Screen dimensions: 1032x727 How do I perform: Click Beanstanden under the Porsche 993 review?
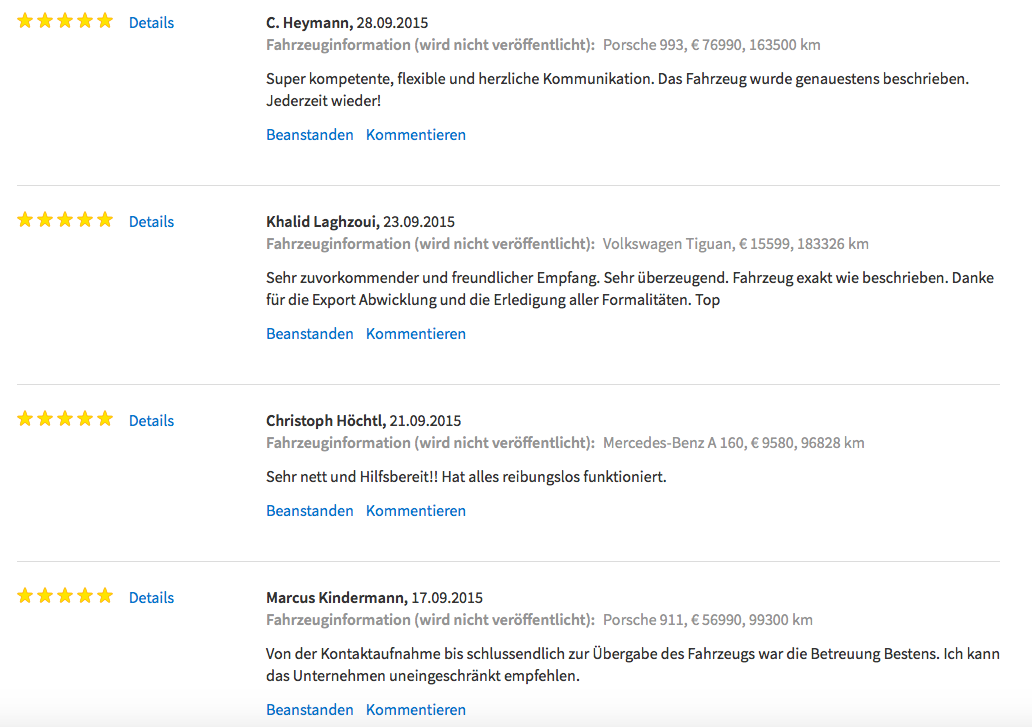309,134
